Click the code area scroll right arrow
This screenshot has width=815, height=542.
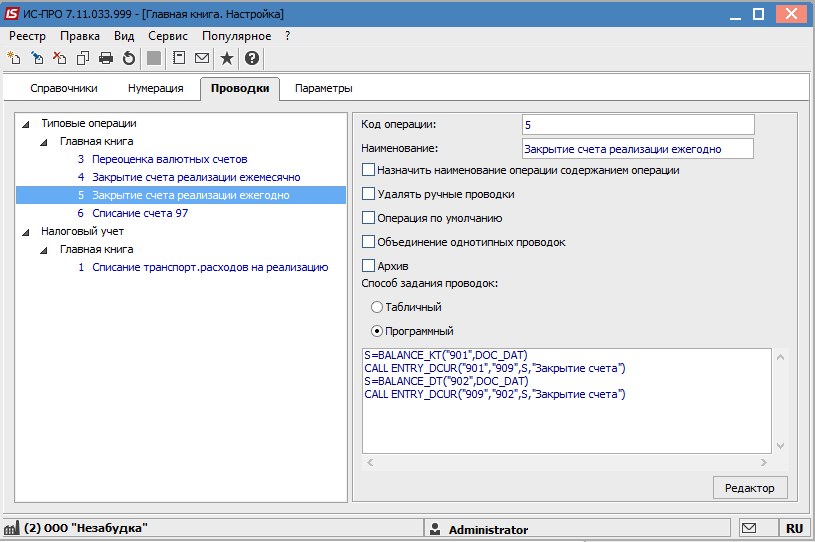click(x=764, y=462)
